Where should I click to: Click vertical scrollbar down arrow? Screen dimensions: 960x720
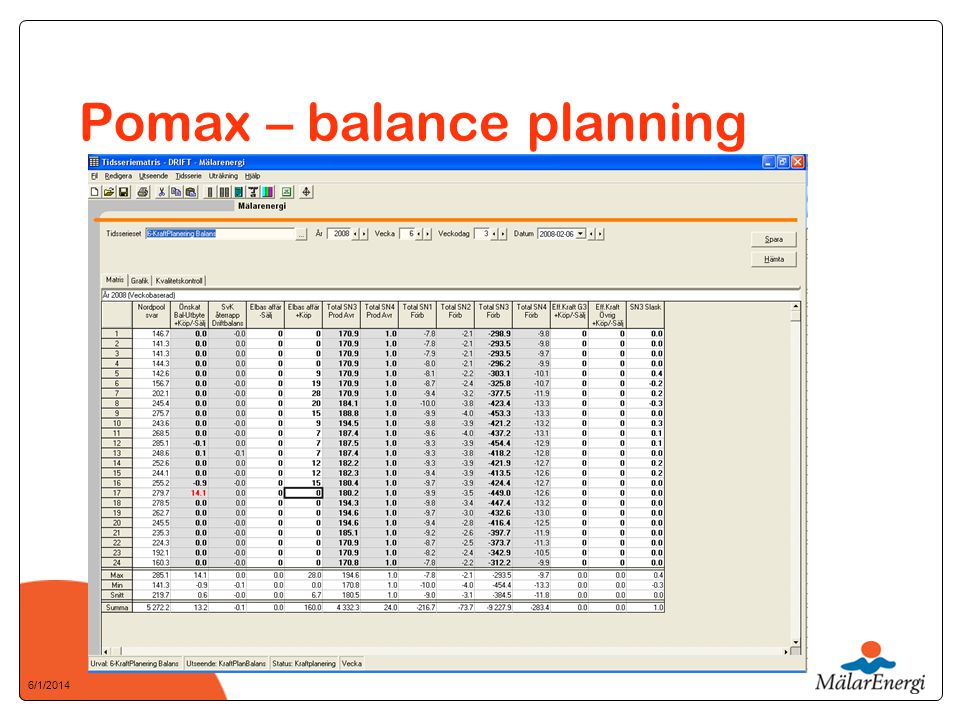pyautogui.click(x=795, y=642)
